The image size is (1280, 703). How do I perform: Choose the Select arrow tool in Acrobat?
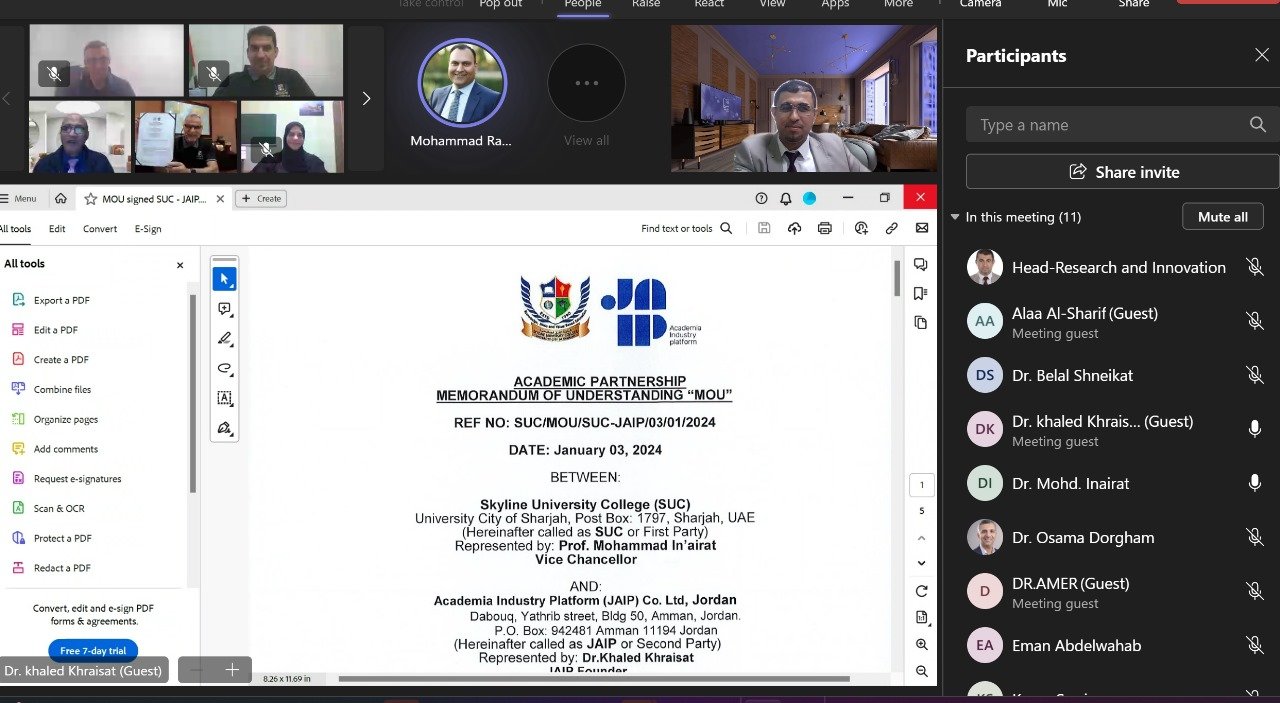pyautogui.click(x=225, y=279)
